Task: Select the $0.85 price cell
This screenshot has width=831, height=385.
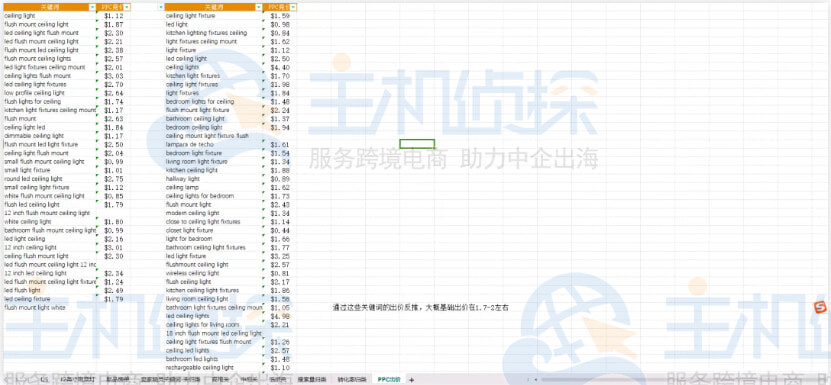Action: (114, 196)
